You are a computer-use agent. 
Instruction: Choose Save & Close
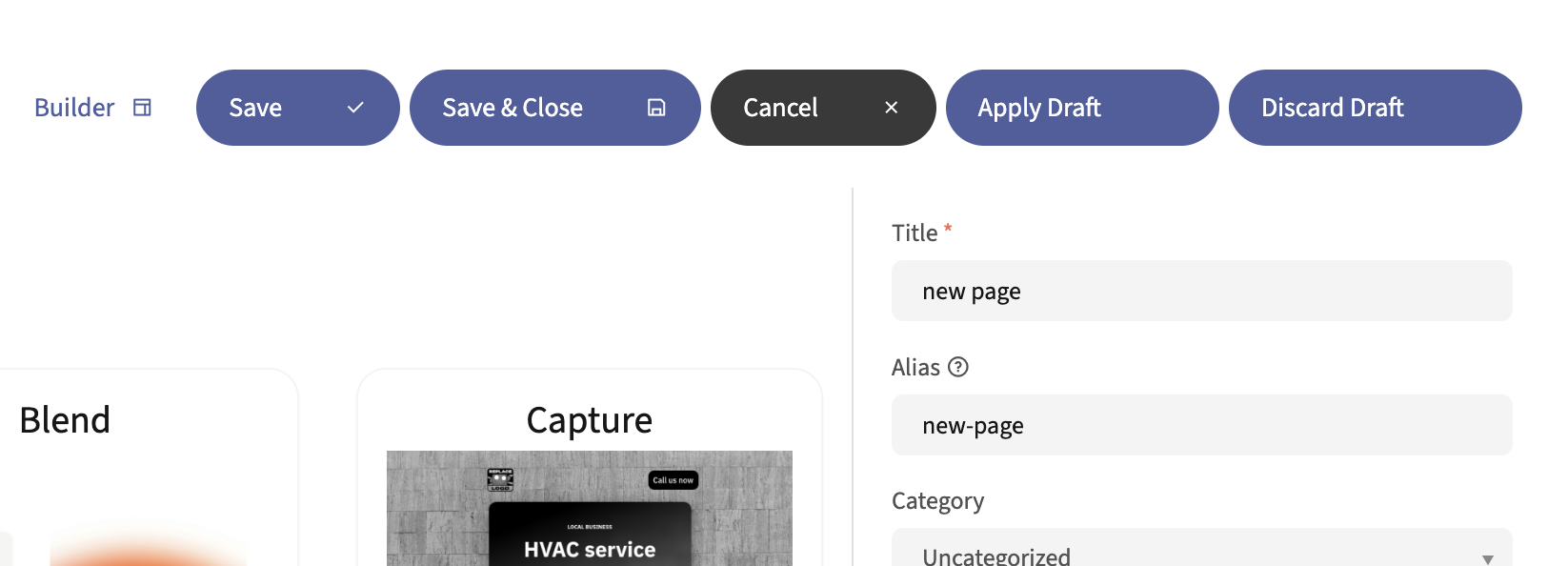click(513, 108)
